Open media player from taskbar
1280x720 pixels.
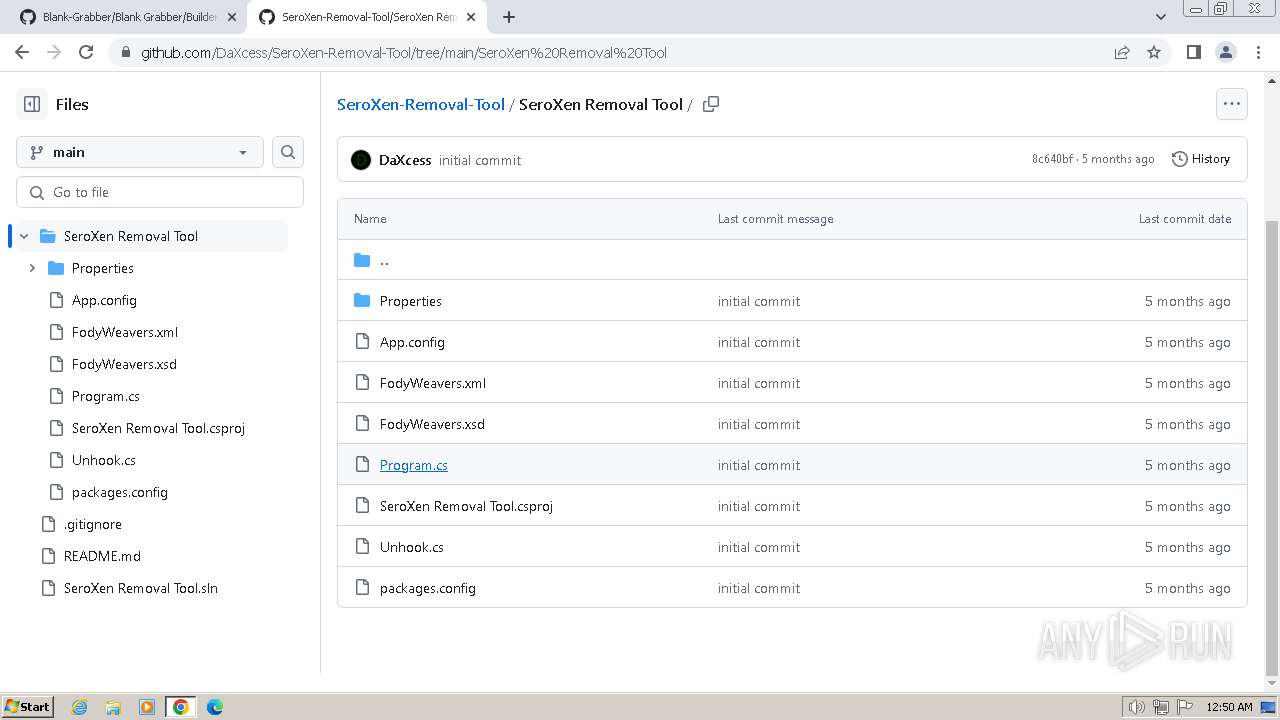tap(147, 707)
